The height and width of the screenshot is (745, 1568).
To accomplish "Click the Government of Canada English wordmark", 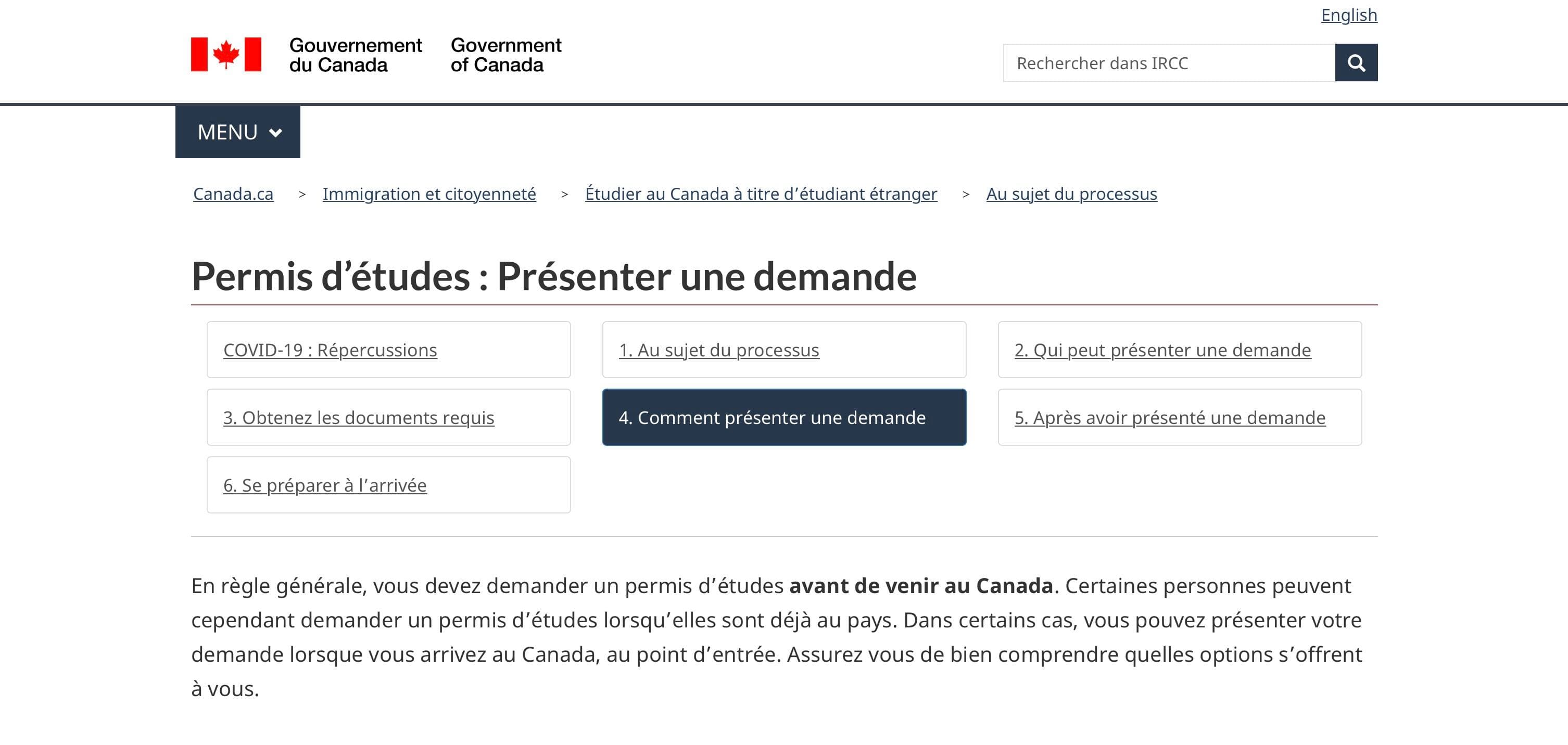I will [x=505, y=55].
